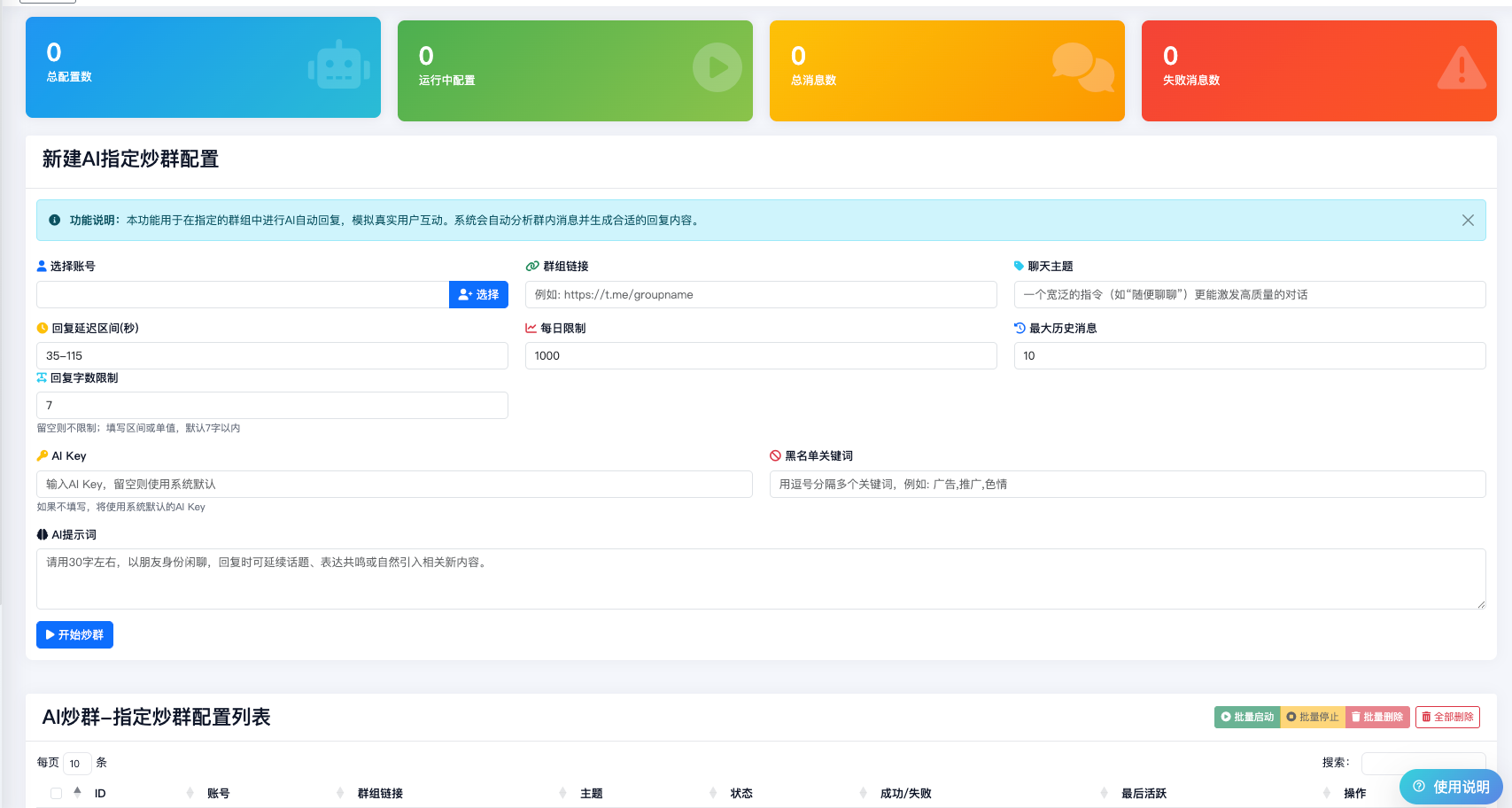Viewport: 1512px width, 808px height.
Task: Click the 黑名单关键词 input field
Action: pos(1127,485)
